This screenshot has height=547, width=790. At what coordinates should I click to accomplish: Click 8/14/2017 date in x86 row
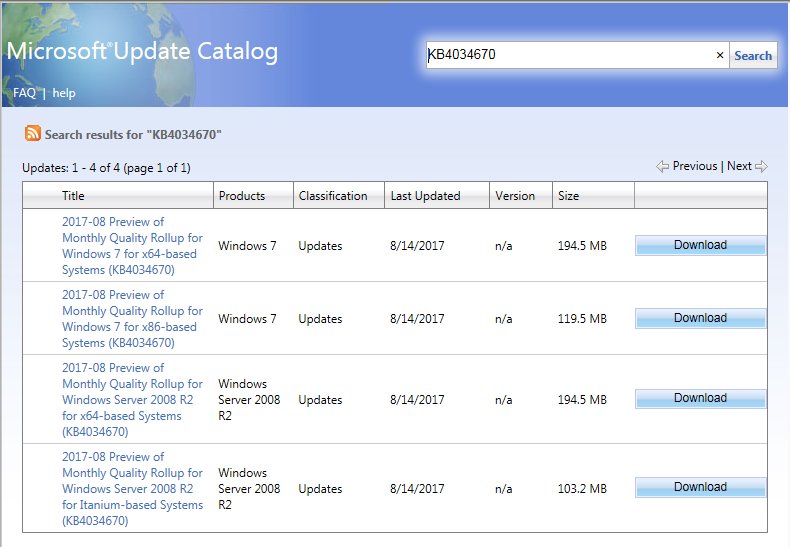click(417, 319)
